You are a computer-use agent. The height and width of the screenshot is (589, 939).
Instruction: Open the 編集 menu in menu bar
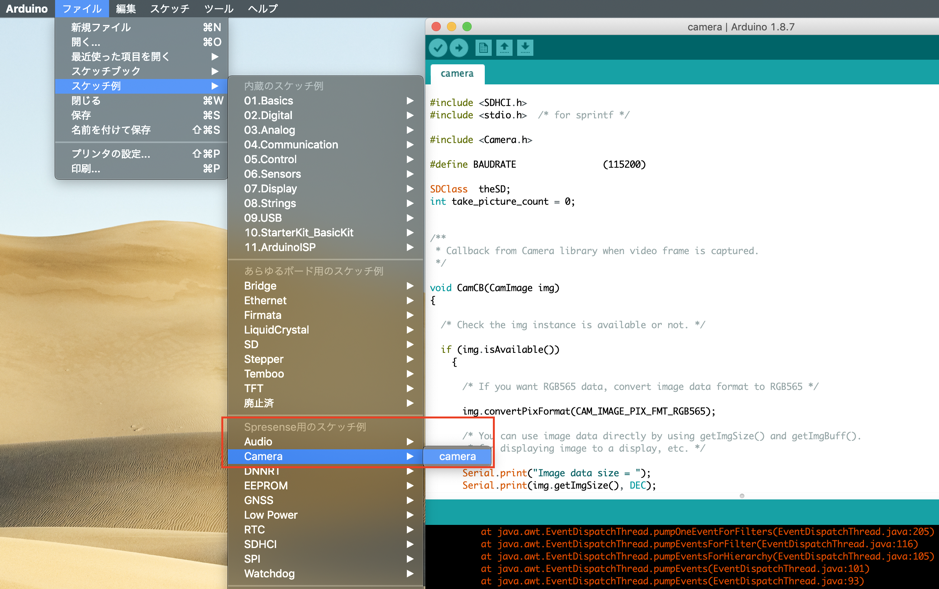tap(126, 8)
